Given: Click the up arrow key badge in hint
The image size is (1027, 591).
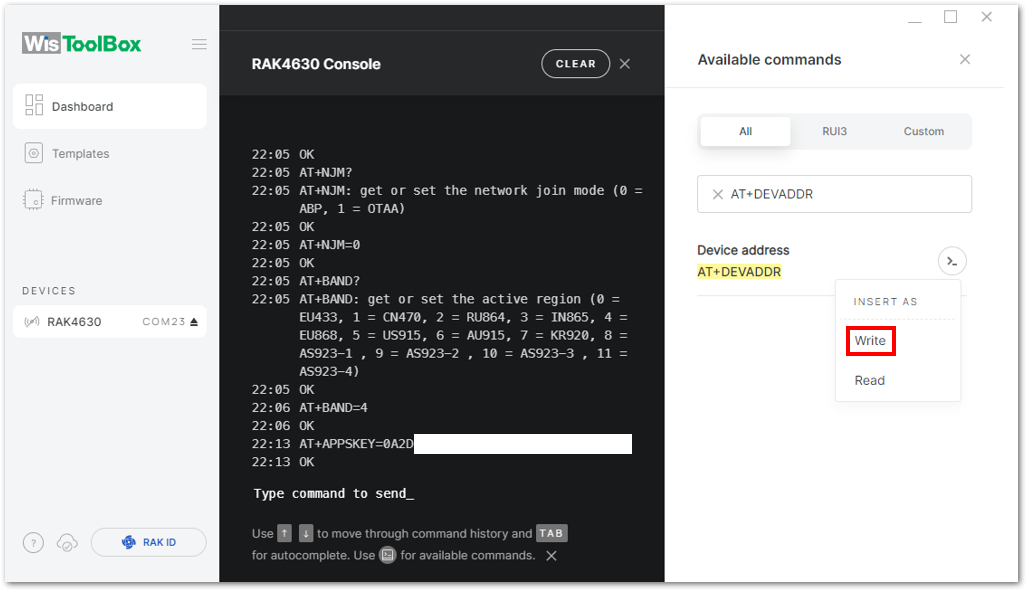Looking at the screenshot, I should point(284,533).
